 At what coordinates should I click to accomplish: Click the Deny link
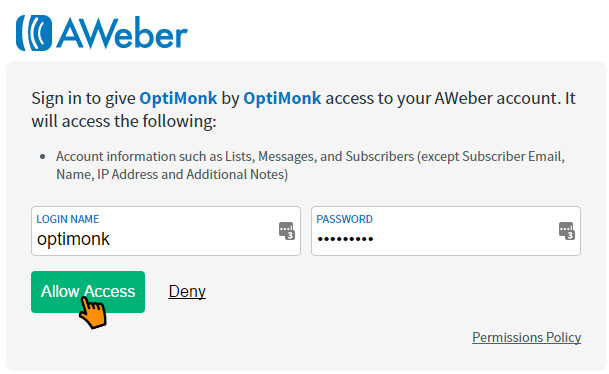pyautogui.click(x=187, y=291)
